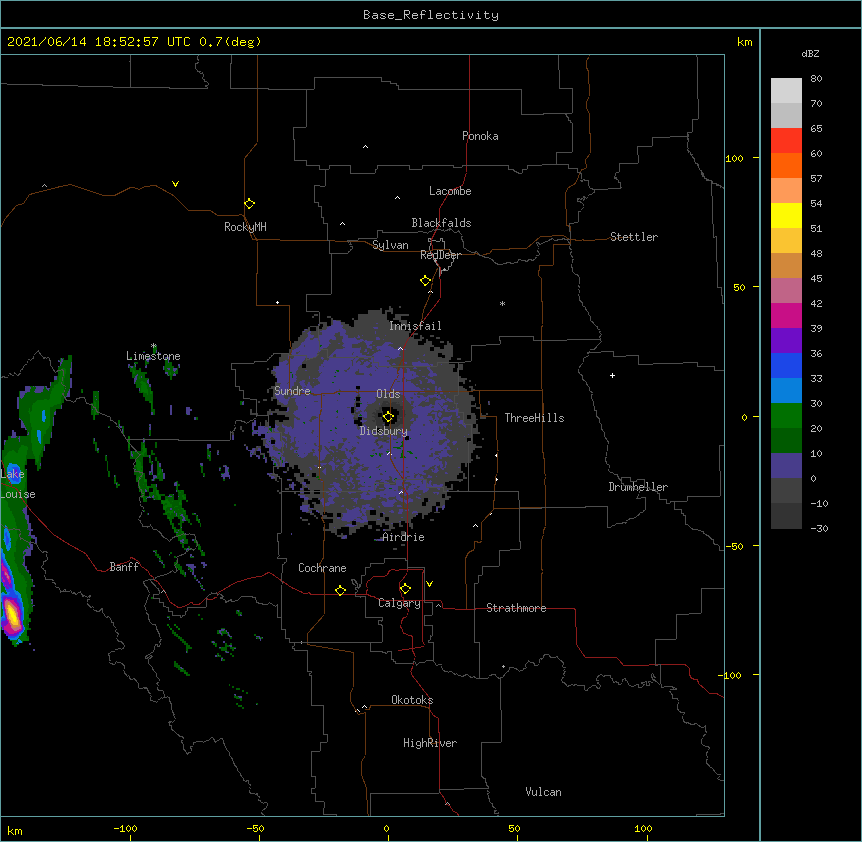Screen dimensions: 862x842
Task: Click the Blackfalds city label
Action: tap(441, 223)
